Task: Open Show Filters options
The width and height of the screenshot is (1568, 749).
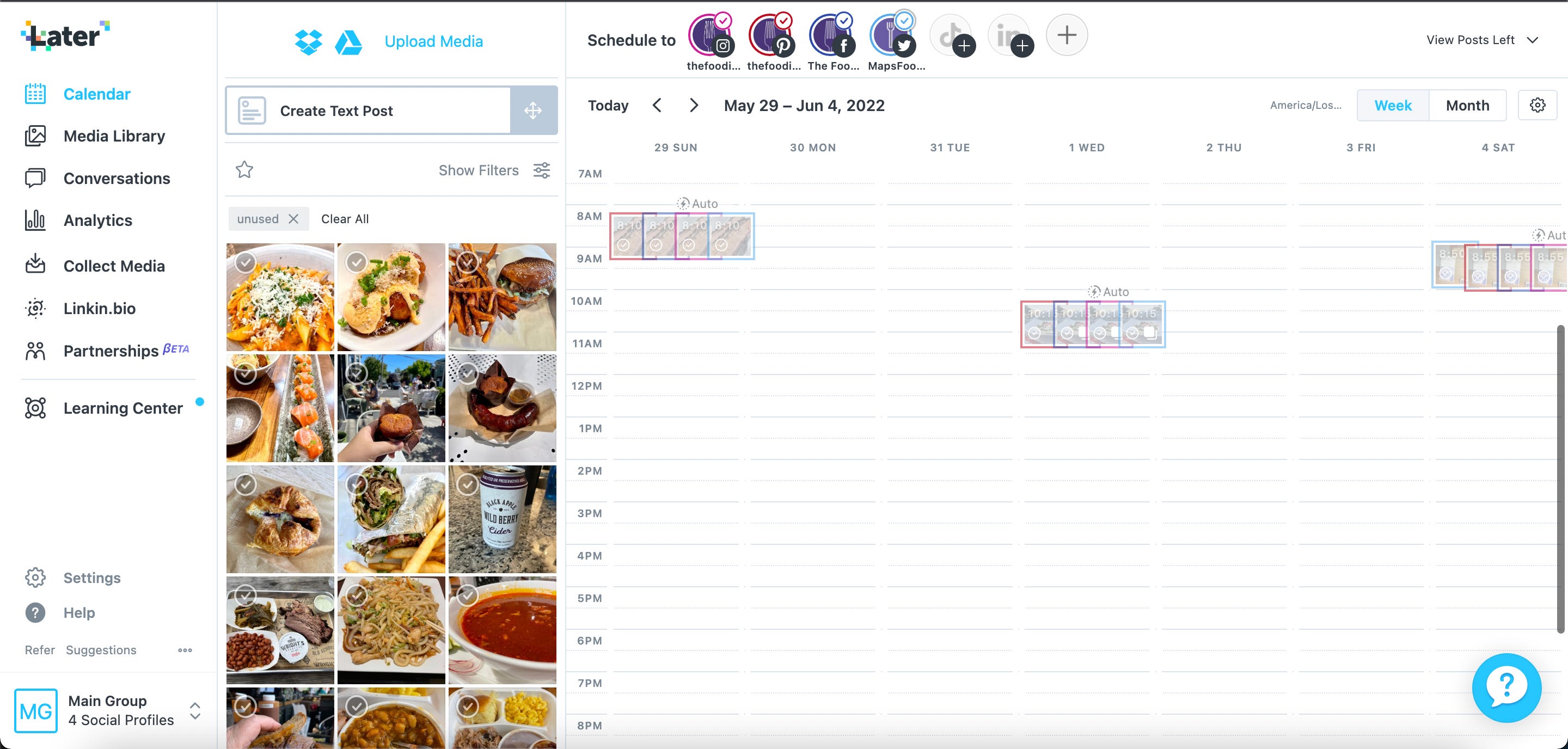Action: click(x=494, y=170)
